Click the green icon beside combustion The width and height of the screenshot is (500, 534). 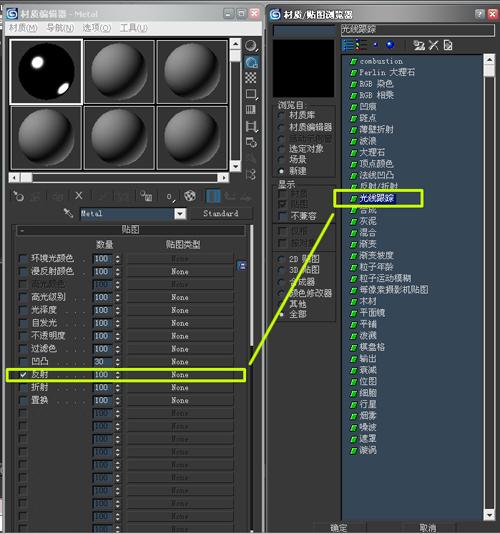pos(354,62)
